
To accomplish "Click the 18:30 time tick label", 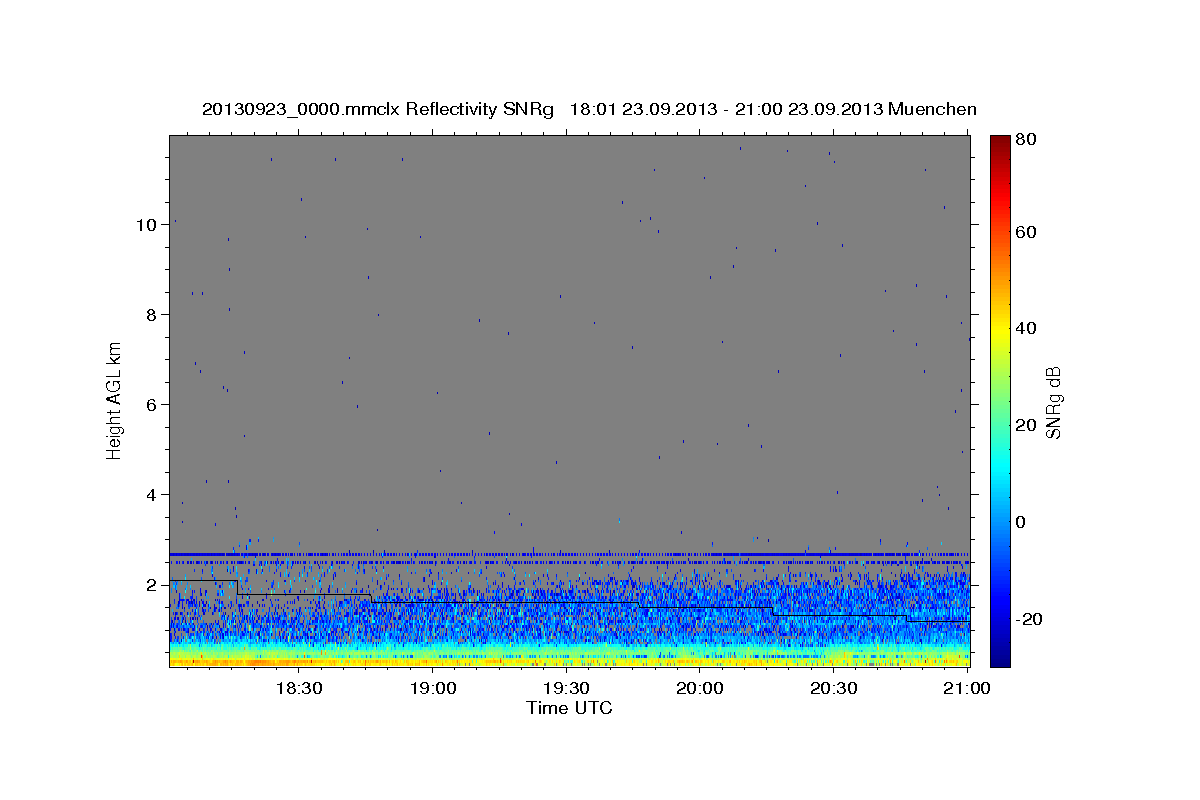I will pos(298,689).
